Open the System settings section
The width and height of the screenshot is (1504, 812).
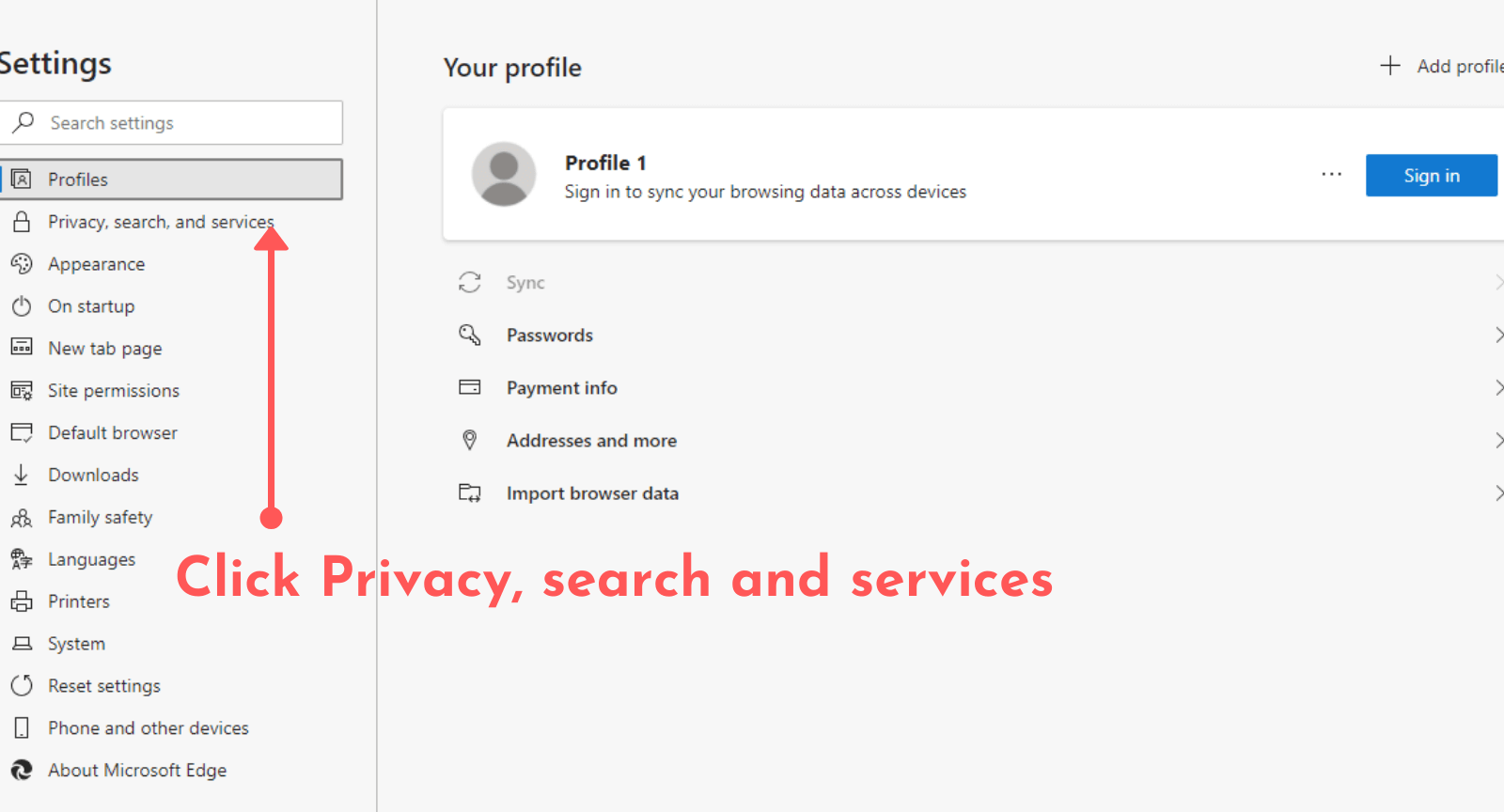point(76,644)
